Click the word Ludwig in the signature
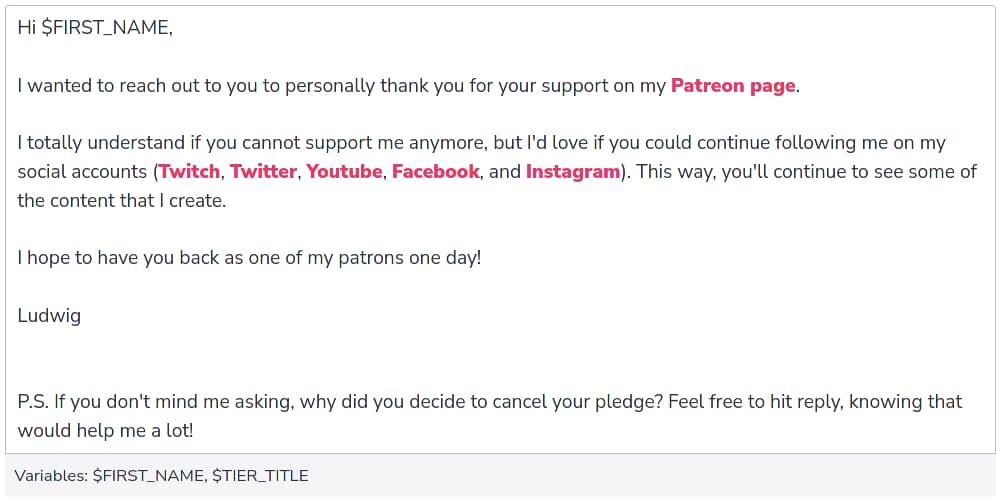This screenshot has width=1001, height=502. coord(49,316)
